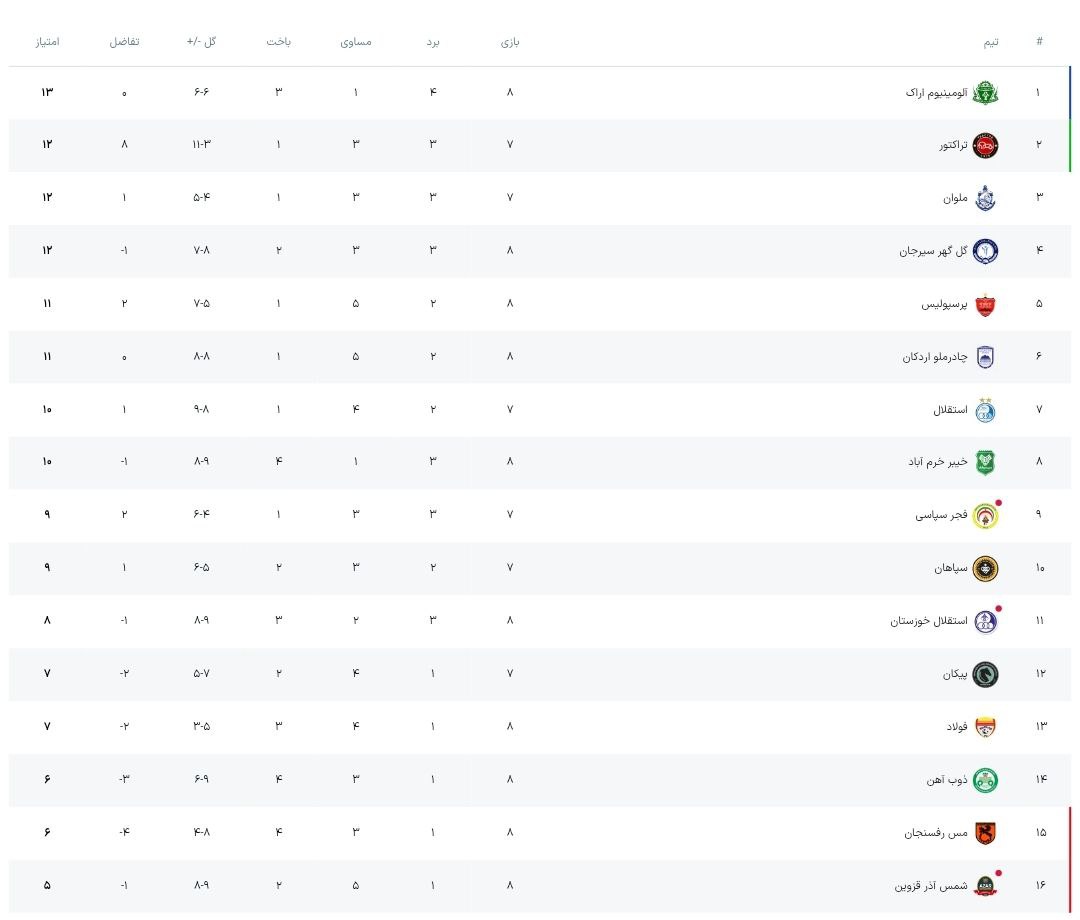Screen dimensions: 1080x920
Task: Click the Zob Ahan green logo
Action: click(x=986, y=780)
